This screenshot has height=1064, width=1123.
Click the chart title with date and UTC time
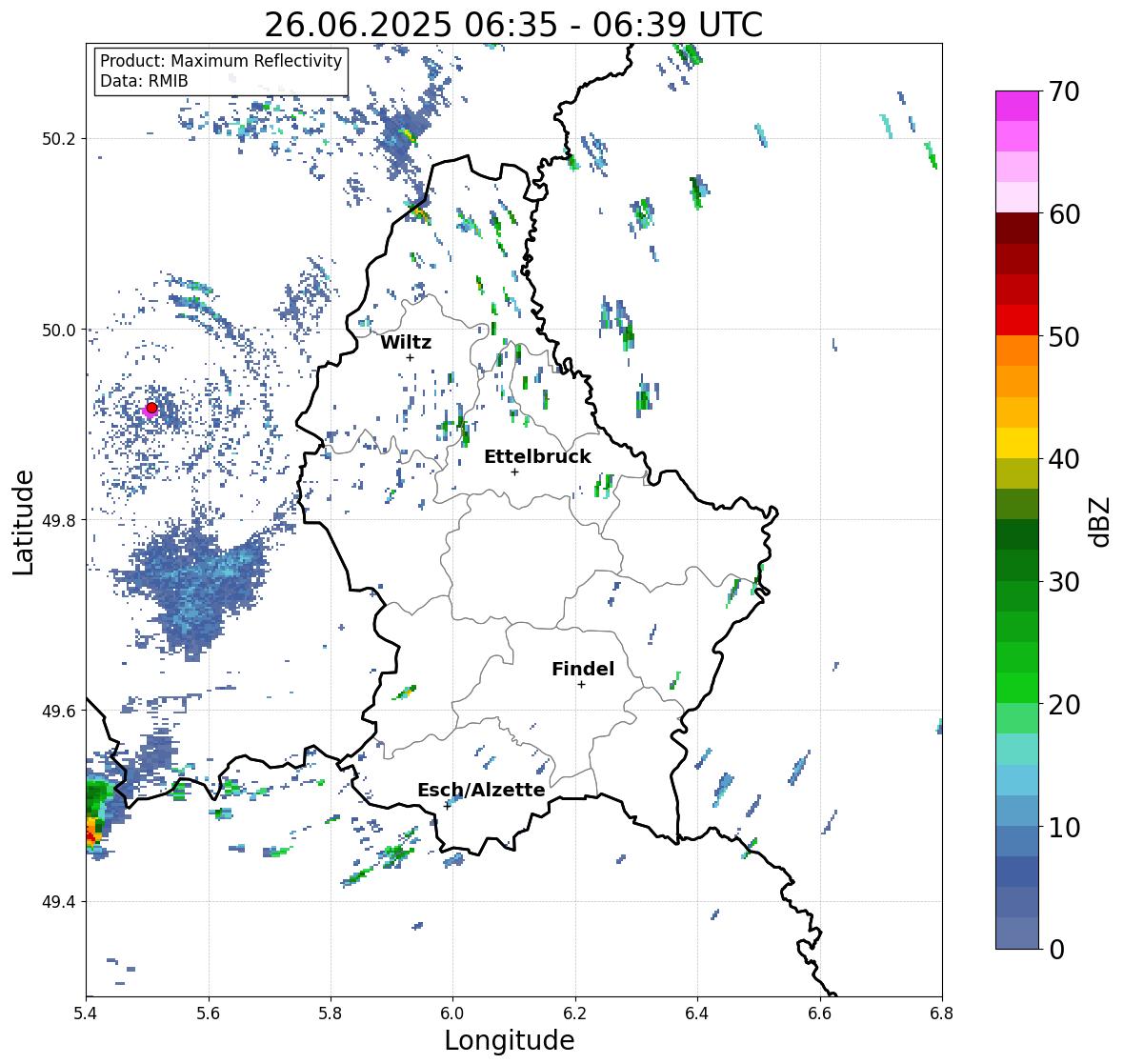(x=513, y=25)
